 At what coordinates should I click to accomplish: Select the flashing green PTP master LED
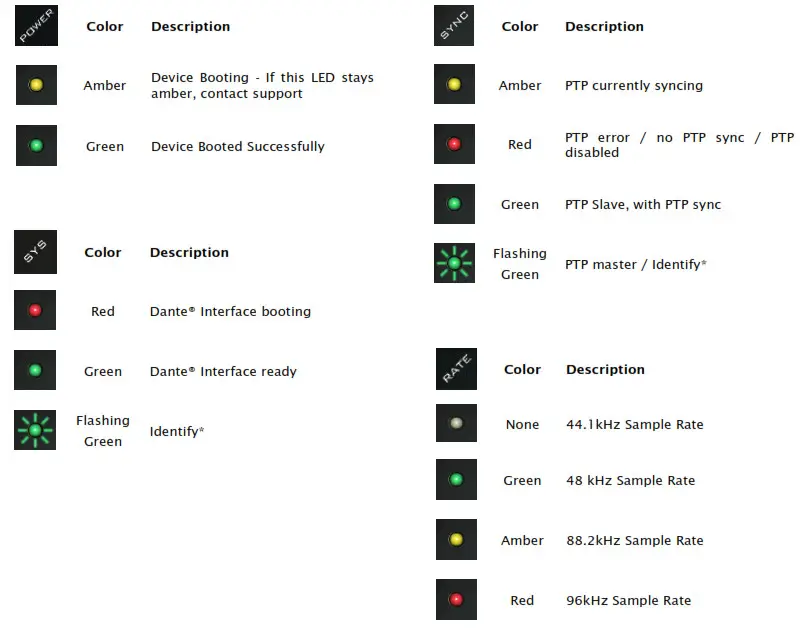(454, 263)
